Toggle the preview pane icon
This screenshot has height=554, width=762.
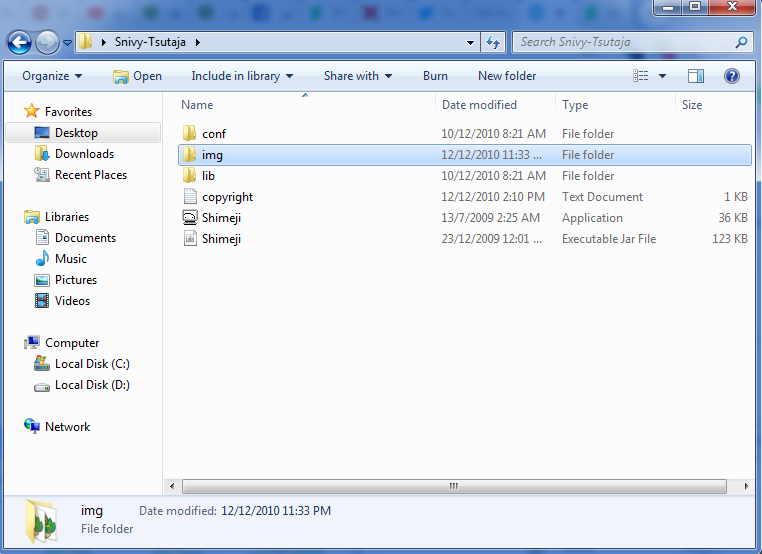coord(696,76)
